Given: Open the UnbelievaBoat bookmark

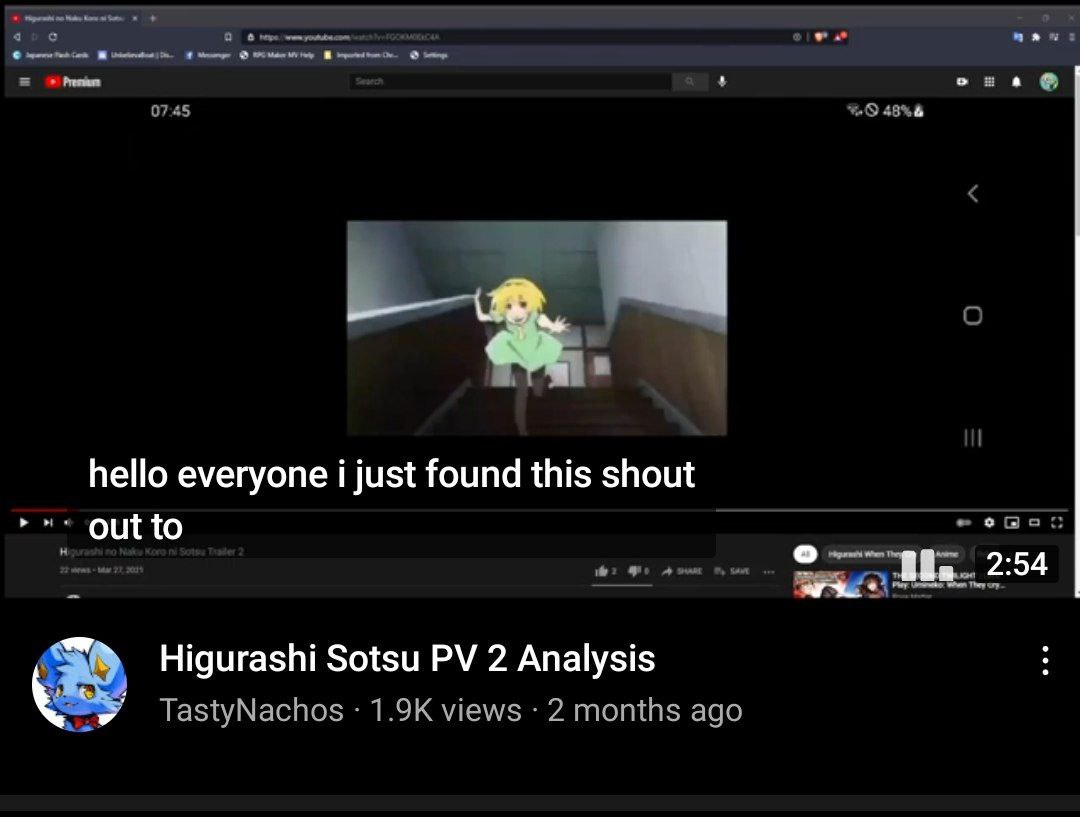Looking at the screenshot, I should (136, 55).
